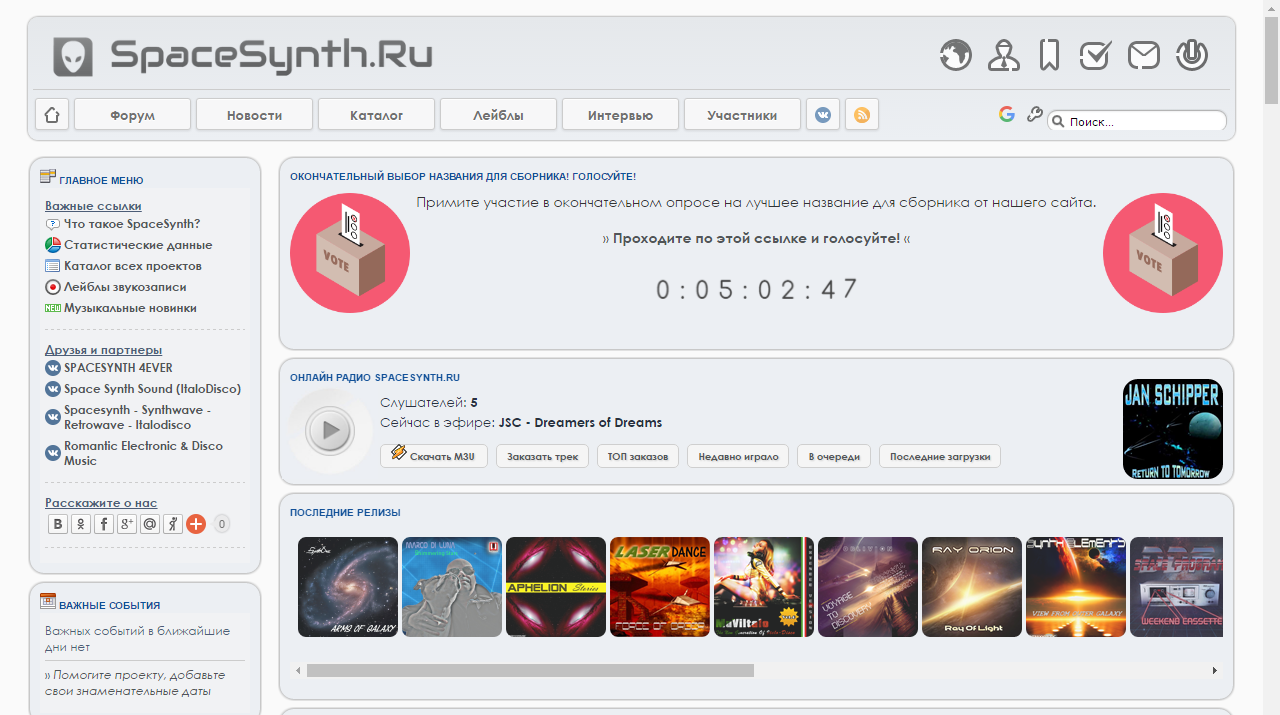Share via Ya.ru running figure icon
1280x715 pixels.
click(173, 524)
